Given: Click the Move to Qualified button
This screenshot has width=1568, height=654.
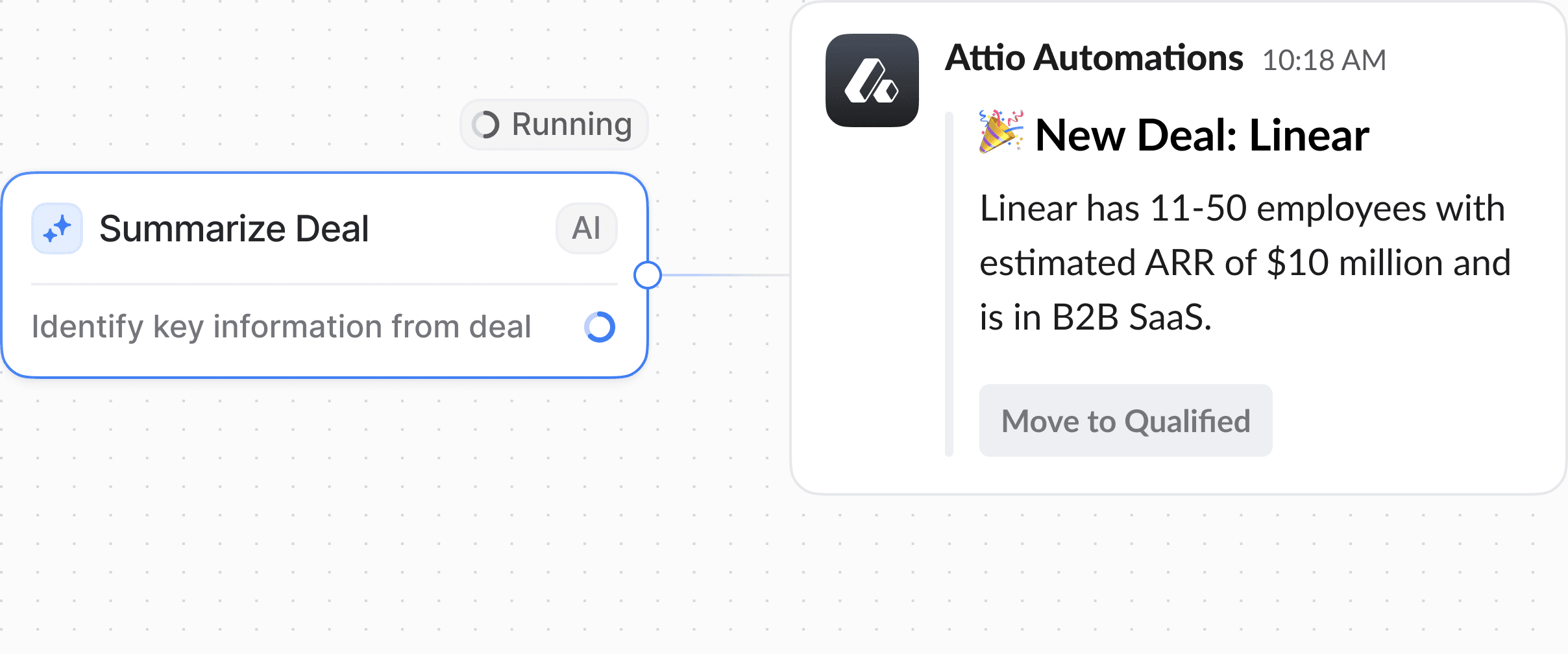Looking at the screenshot, I should [1125, 420].
